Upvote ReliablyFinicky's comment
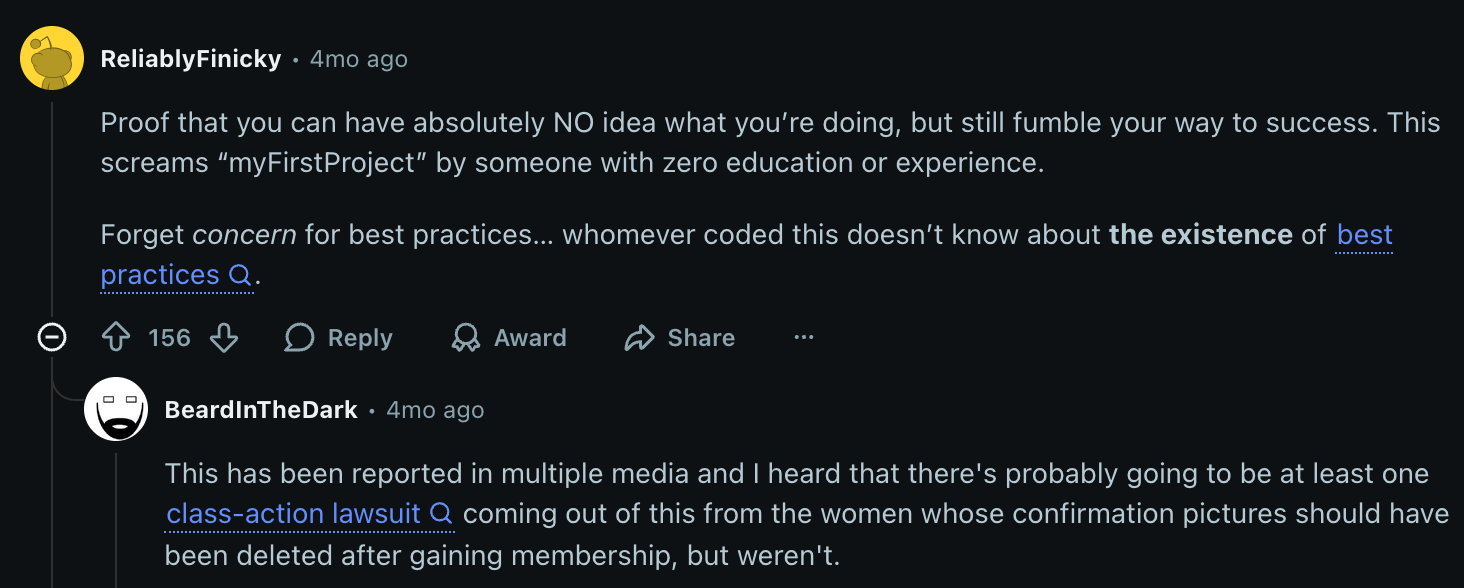 click(118, 337)
